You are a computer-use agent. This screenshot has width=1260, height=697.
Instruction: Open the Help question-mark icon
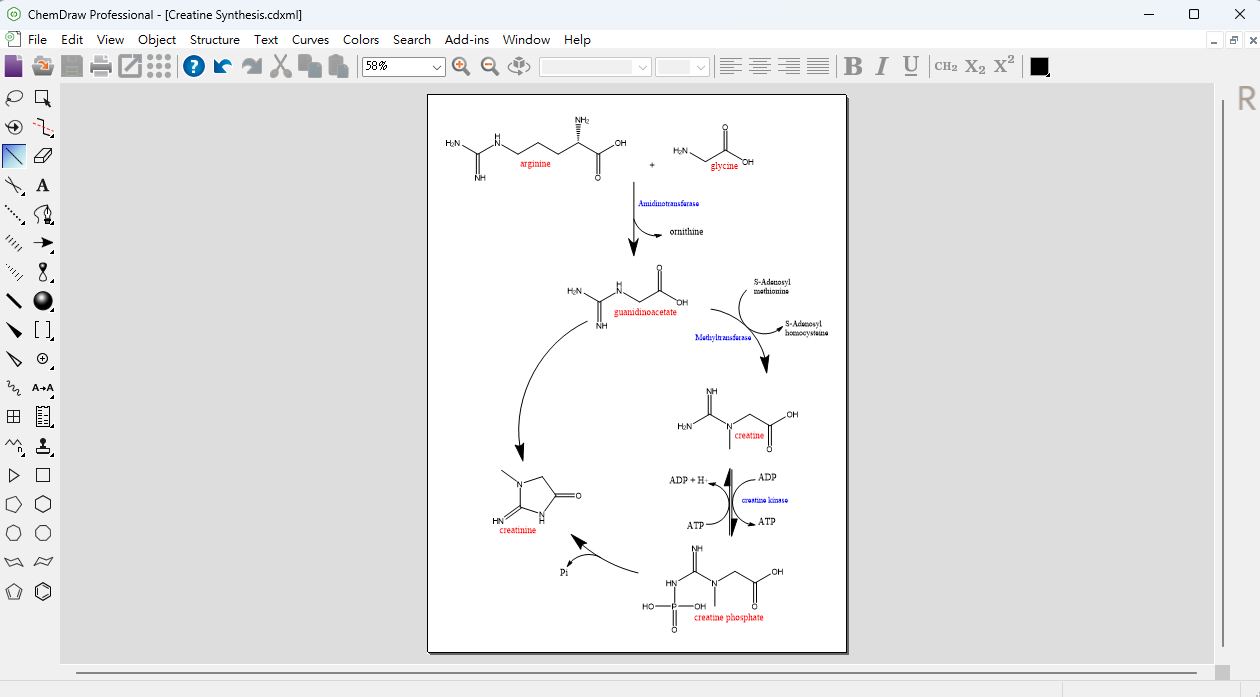tap(194, 66)
